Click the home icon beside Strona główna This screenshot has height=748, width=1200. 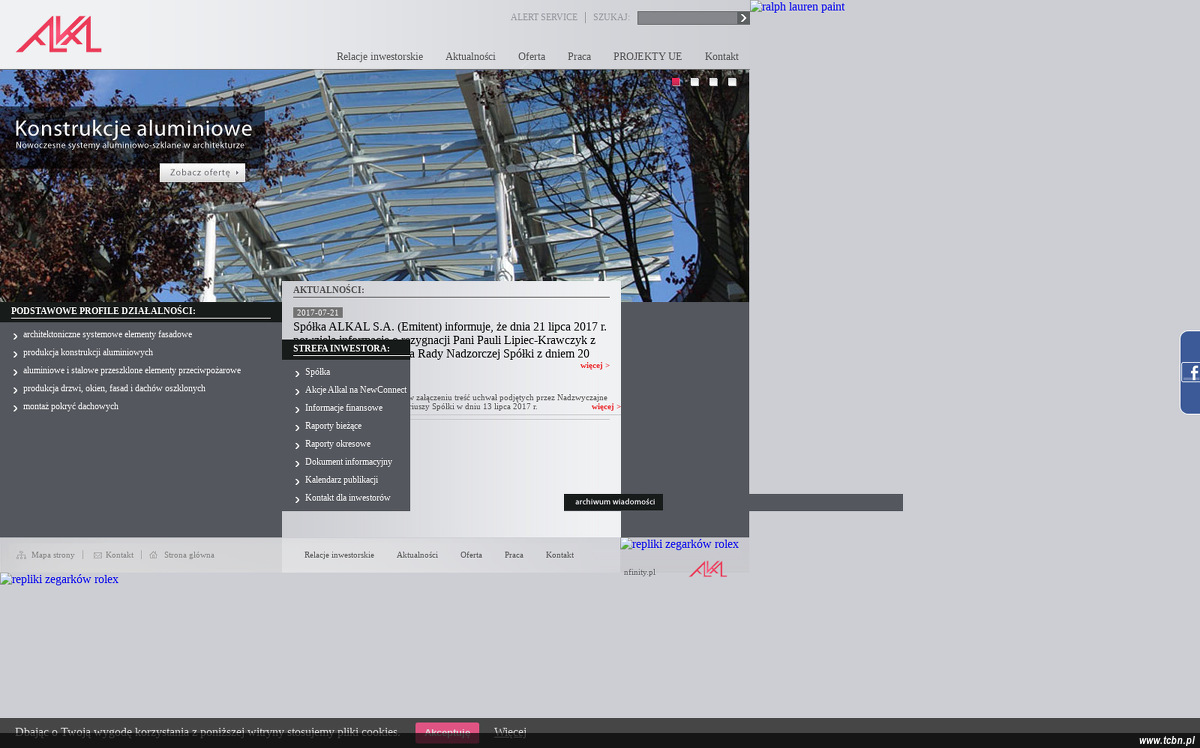(x=154, y=555)
